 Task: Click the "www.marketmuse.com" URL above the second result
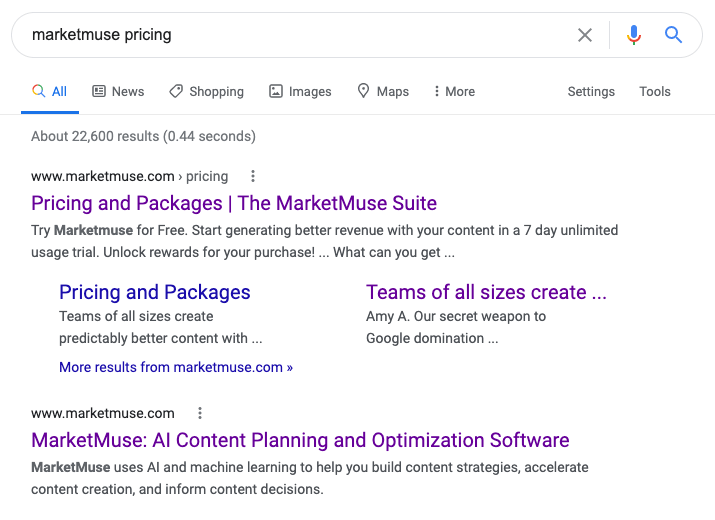point(103,413)
